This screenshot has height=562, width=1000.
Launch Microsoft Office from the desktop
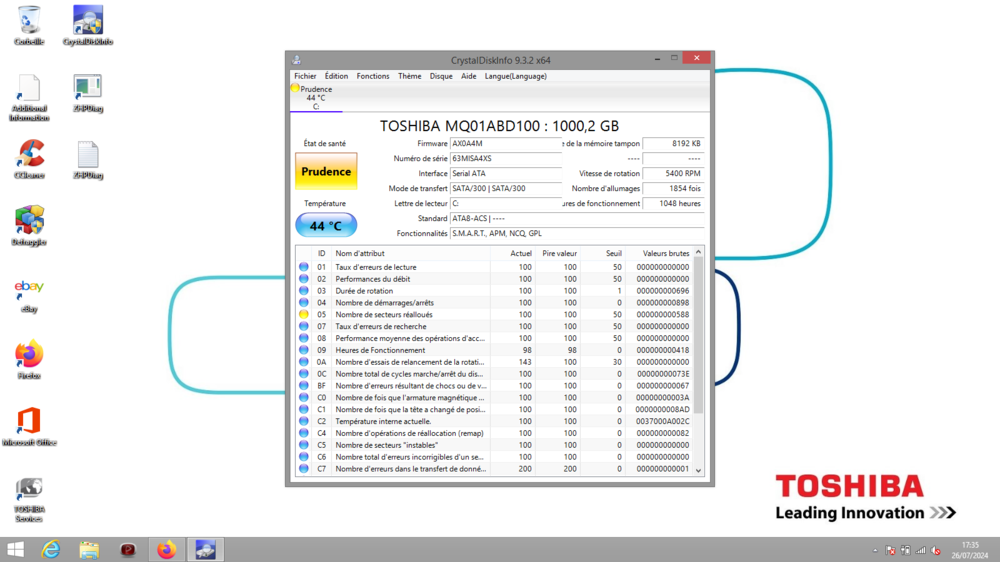(29, 423)
